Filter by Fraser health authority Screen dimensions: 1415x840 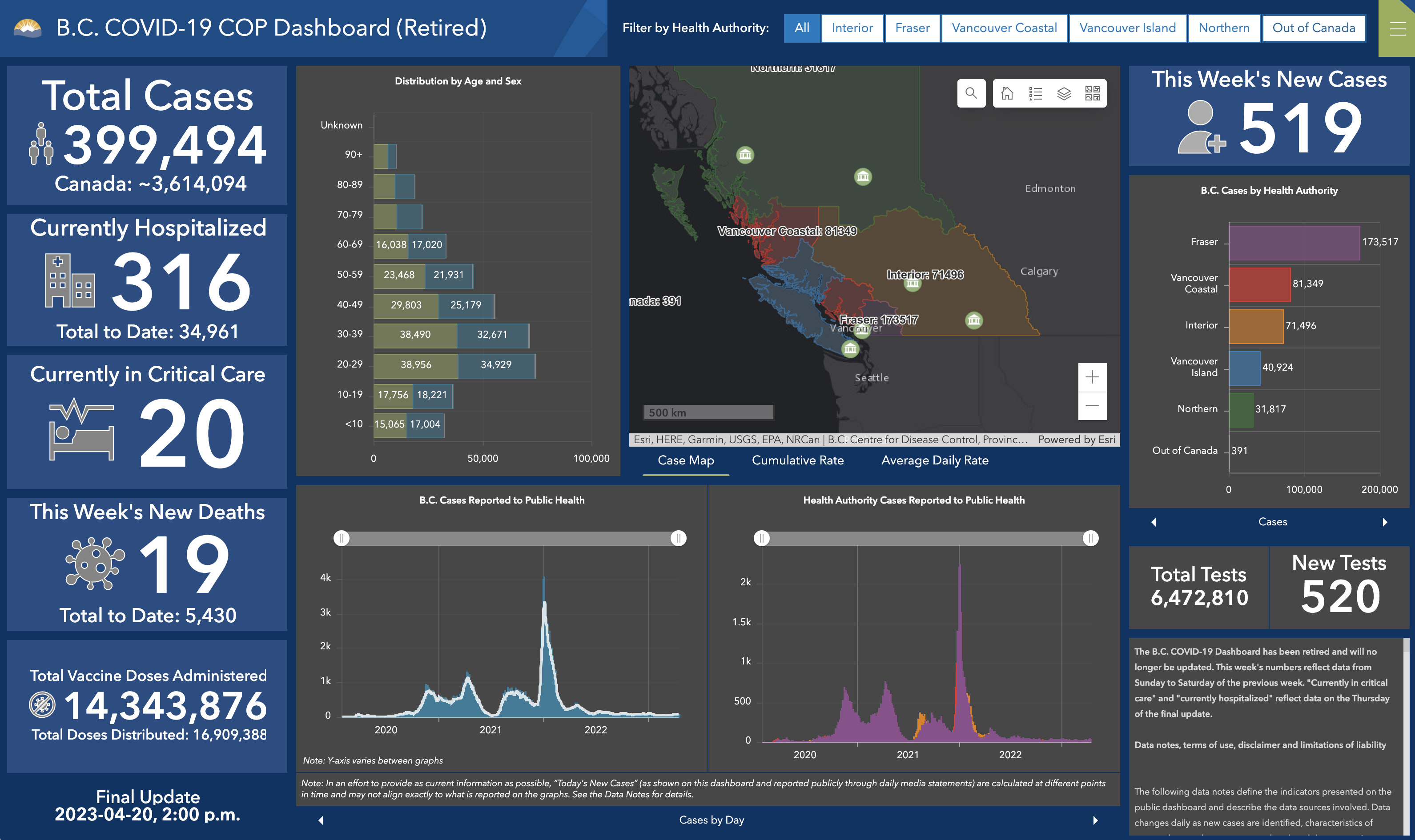[x=912, y=28]
